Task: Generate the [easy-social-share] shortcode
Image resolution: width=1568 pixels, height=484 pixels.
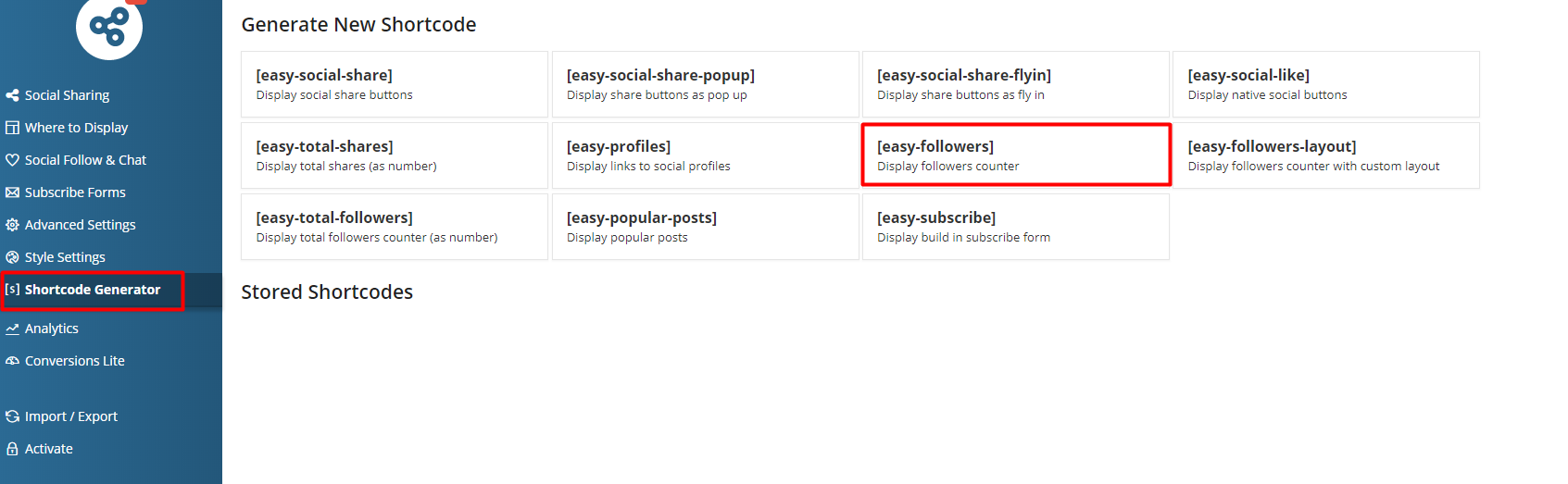Action: pyautogui.click(x=395, y=84)
